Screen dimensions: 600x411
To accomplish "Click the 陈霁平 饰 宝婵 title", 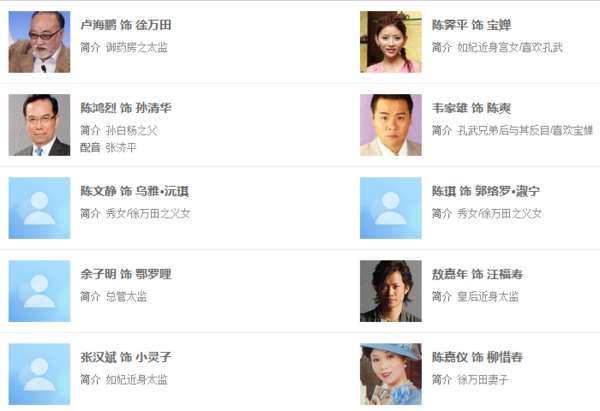I will tap(471, 25).
